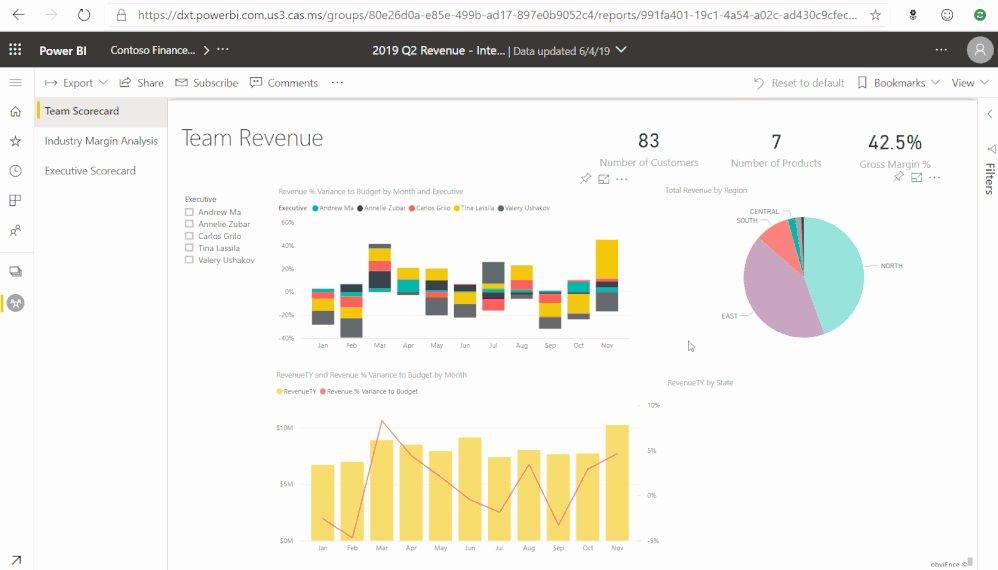Click the Share button
Image resolution: width=998 pixels, height=570 pixels.
point(141,83)
